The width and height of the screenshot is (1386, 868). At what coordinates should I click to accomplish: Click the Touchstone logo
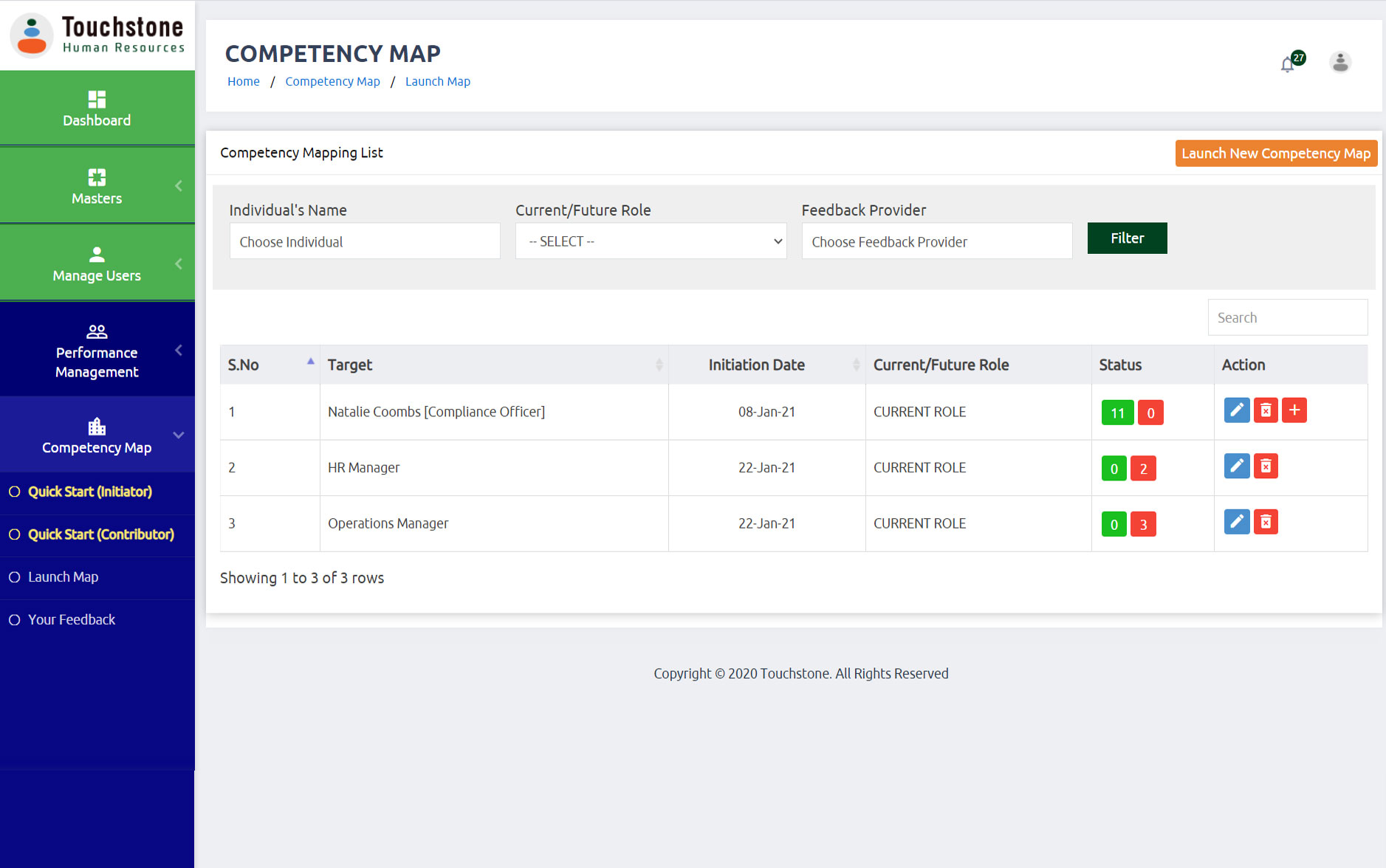(97, 35)
